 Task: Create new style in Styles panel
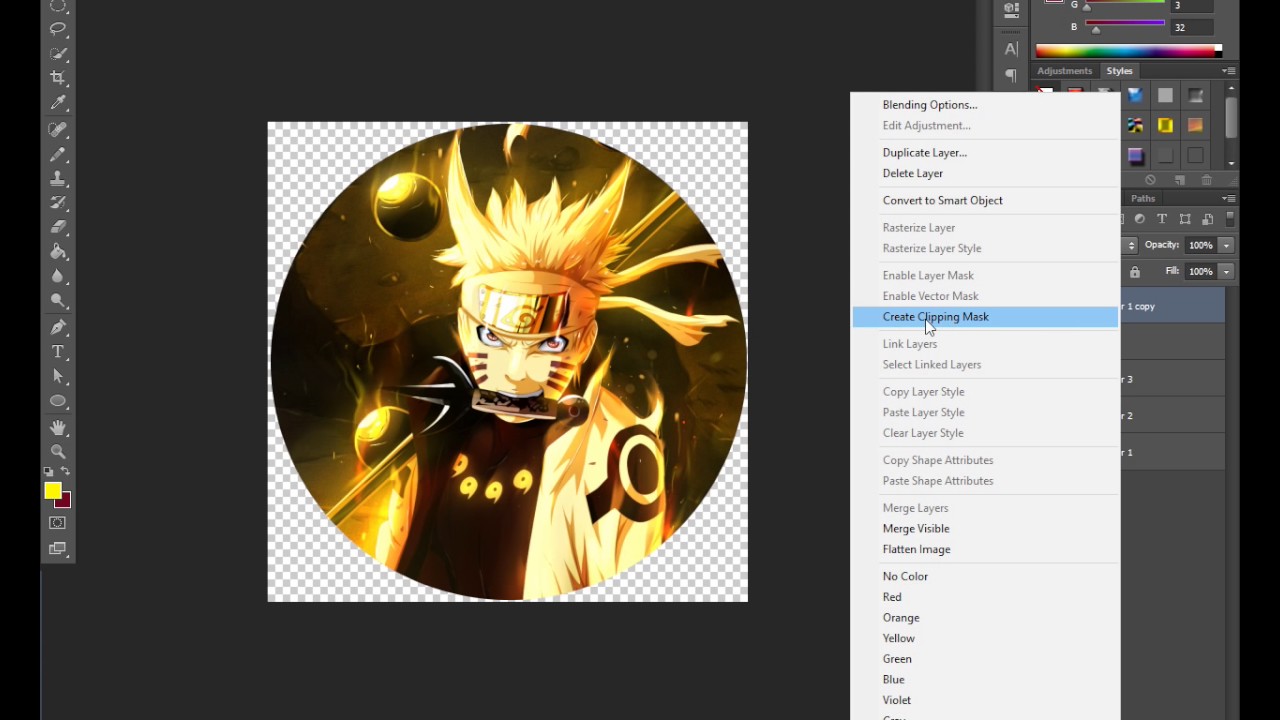1180,180
